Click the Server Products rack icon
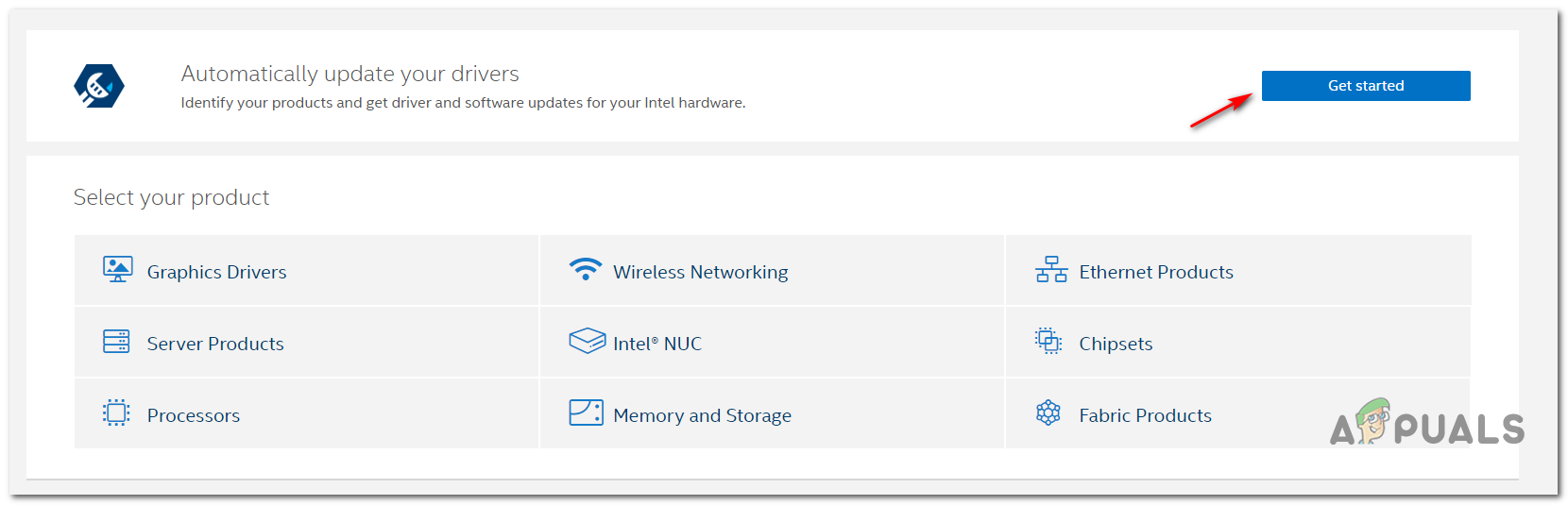 (x=116, y=342)
